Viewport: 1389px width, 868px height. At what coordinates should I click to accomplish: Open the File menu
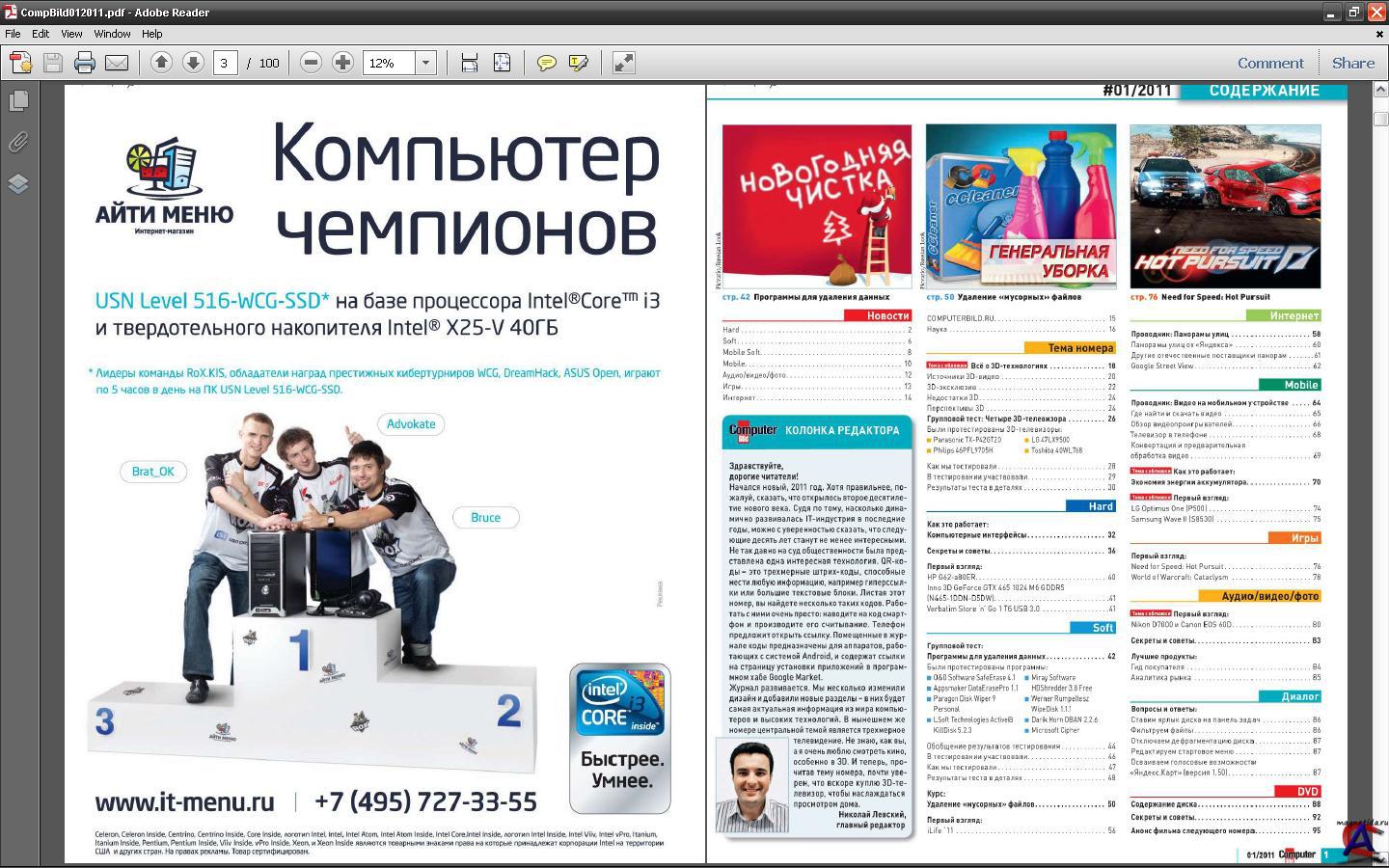coord(13,34)
